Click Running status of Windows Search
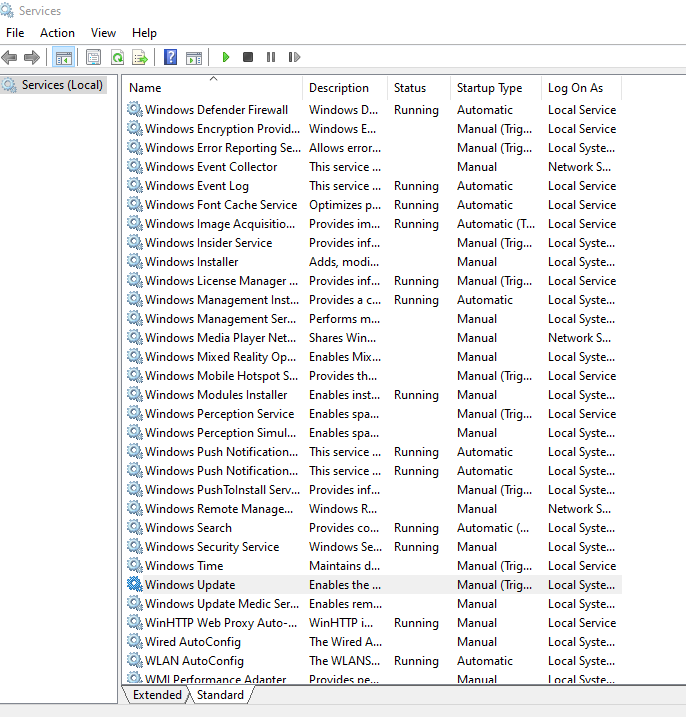The image size is (686, 717). [416, 528]
